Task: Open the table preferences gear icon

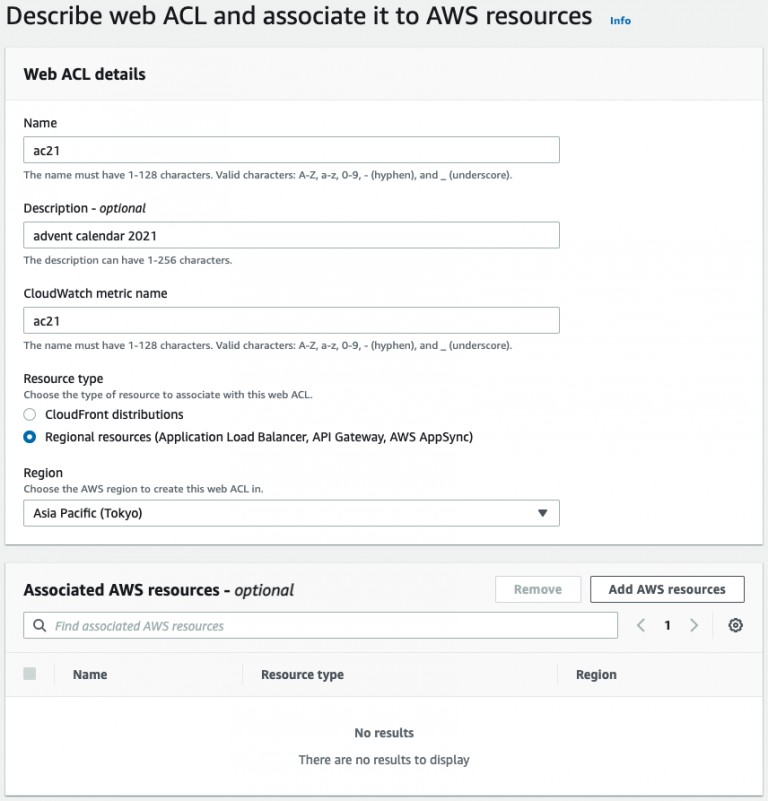Action: pyautogui.click(x=736, y=625)
